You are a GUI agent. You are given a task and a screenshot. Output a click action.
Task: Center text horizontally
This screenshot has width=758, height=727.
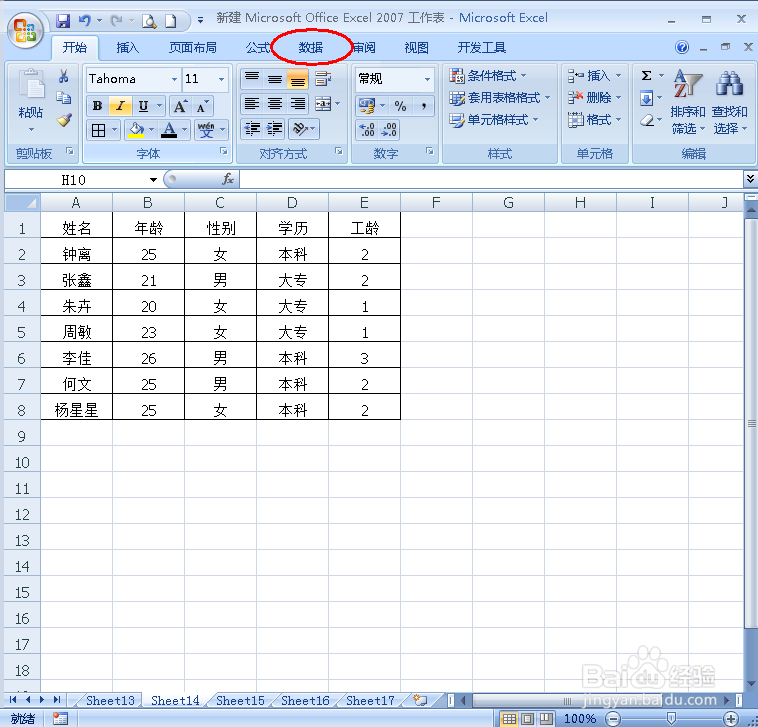(275, 103)
